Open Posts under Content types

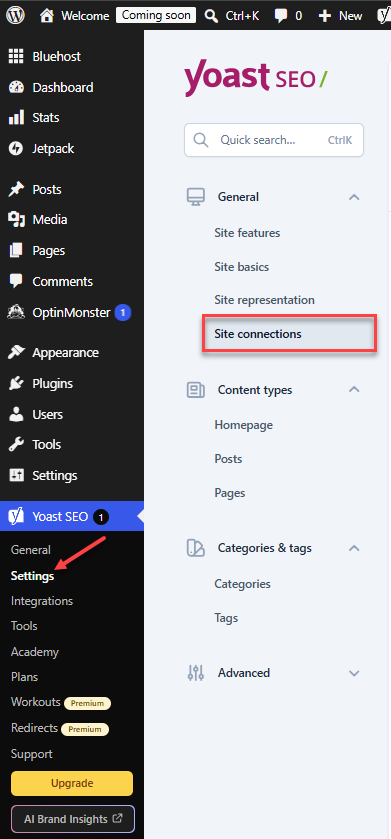(228, 459)
